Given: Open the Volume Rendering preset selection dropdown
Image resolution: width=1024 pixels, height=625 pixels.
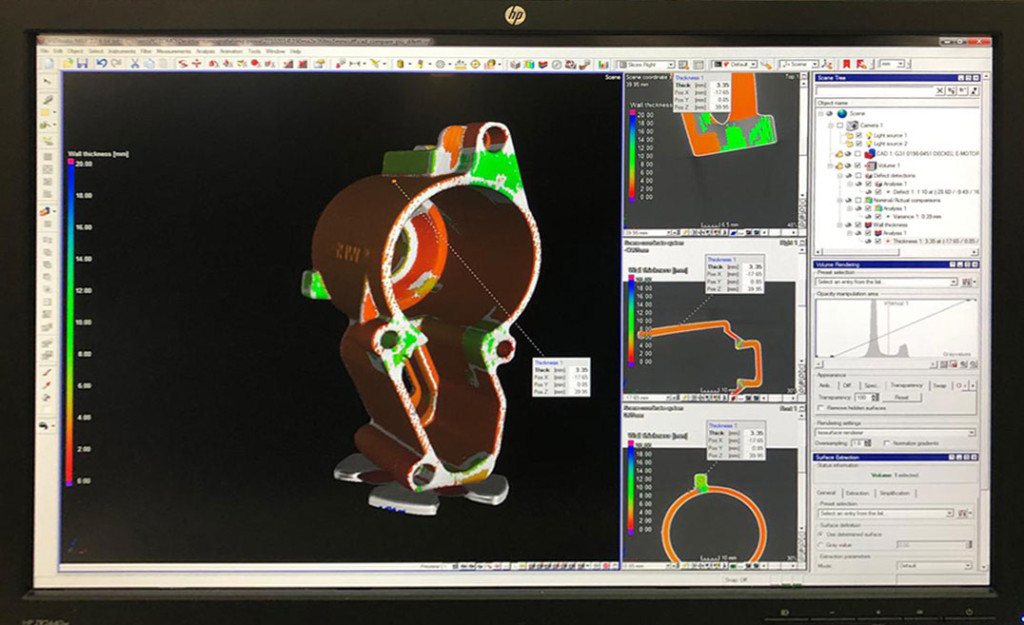Looking at the screenshot, I should (952, 283).
